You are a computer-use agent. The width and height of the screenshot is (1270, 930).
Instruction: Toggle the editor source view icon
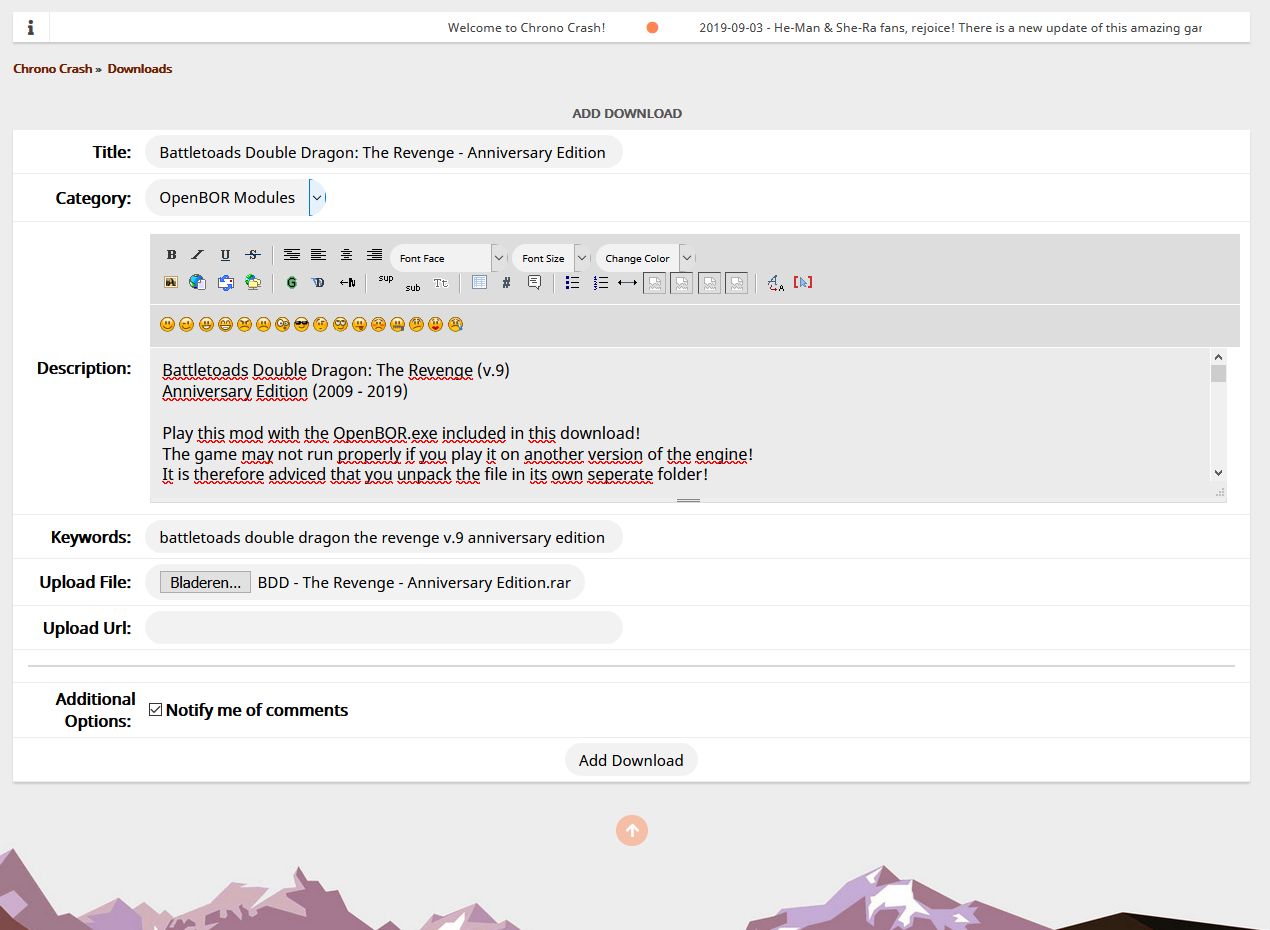pos(802,282)
